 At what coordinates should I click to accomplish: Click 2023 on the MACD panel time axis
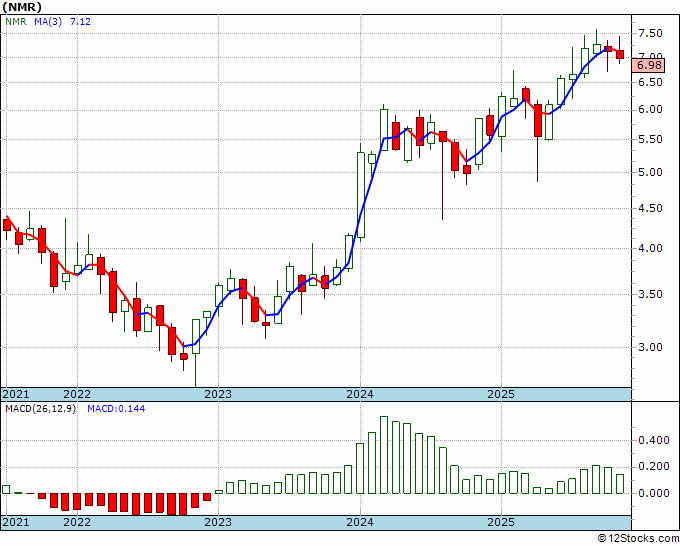point(218,522)
